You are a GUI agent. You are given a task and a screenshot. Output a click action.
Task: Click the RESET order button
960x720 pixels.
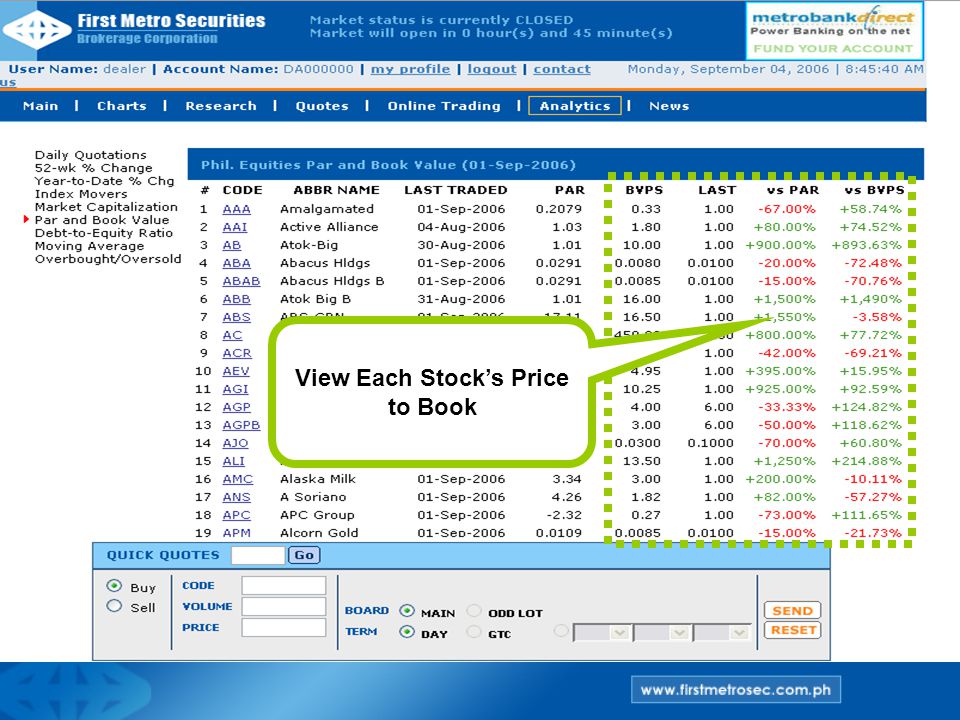coord(792,630)
